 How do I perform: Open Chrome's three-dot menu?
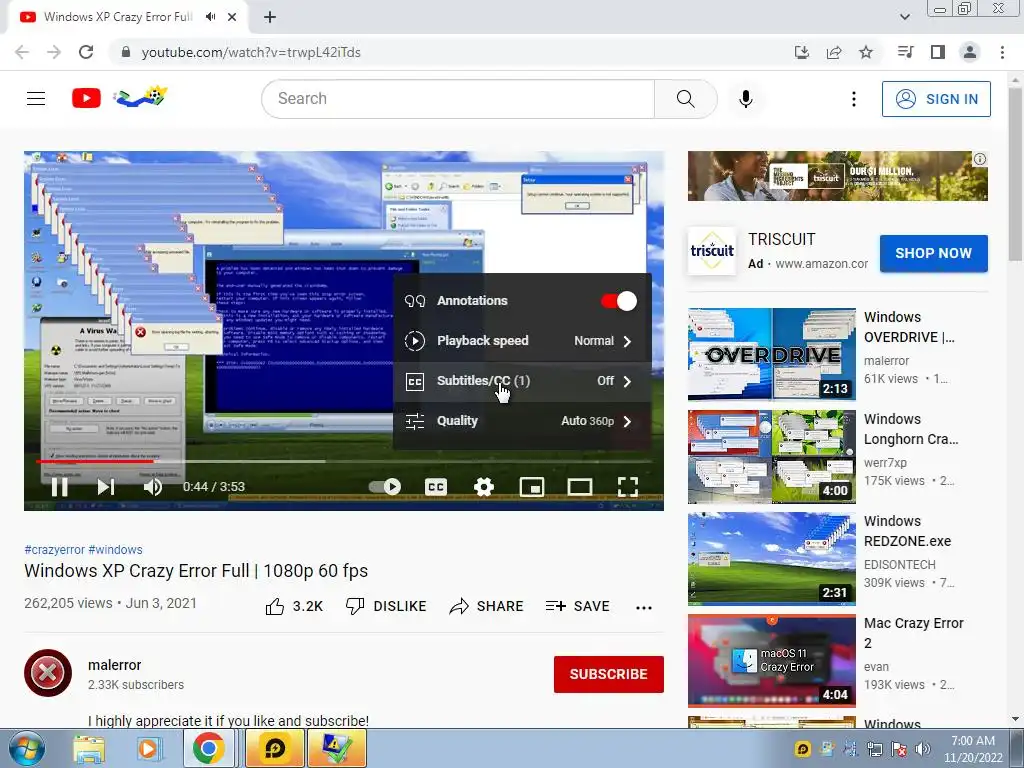(1002, 52)
